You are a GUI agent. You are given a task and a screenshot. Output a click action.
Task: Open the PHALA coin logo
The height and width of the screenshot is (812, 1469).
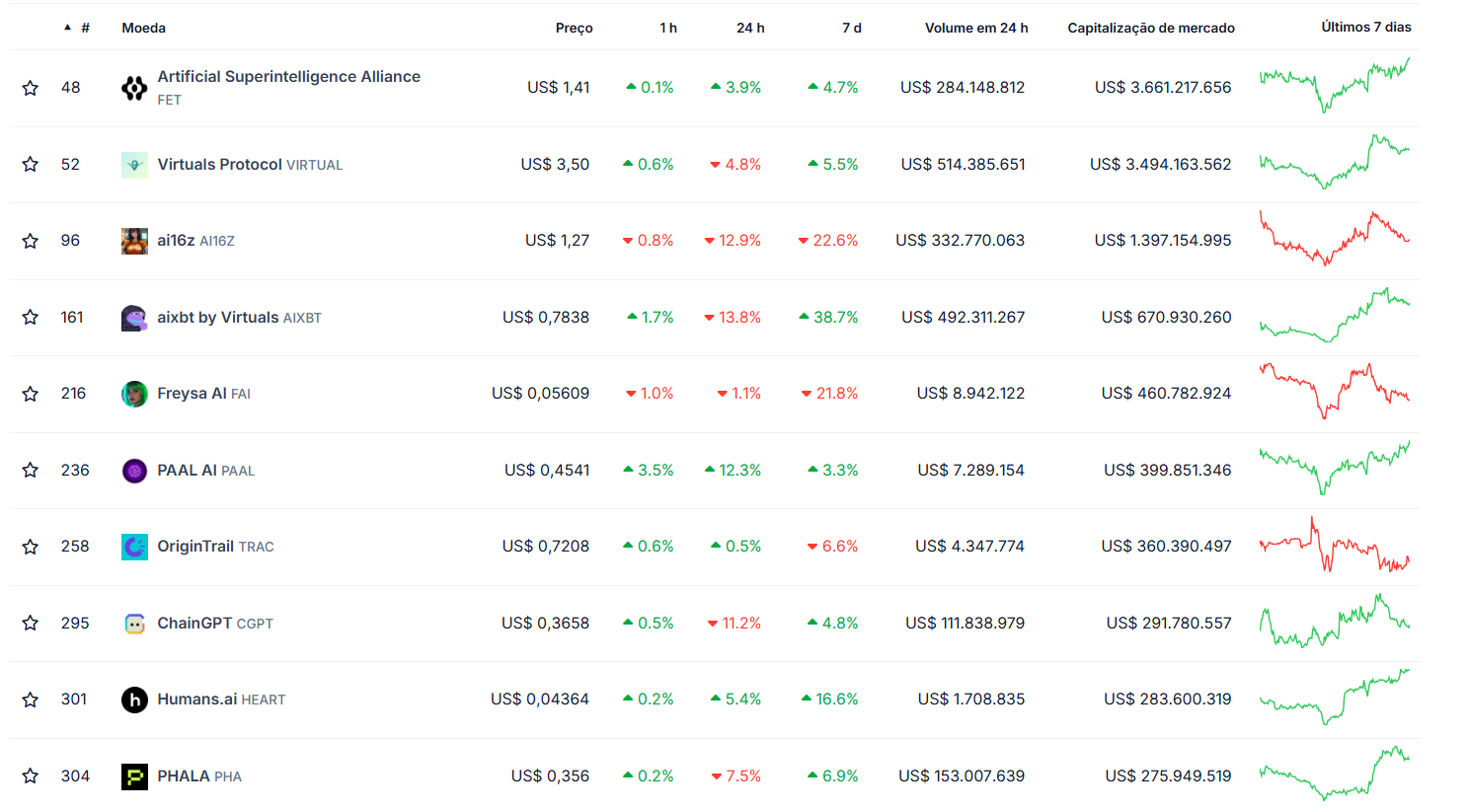(134, 776)
